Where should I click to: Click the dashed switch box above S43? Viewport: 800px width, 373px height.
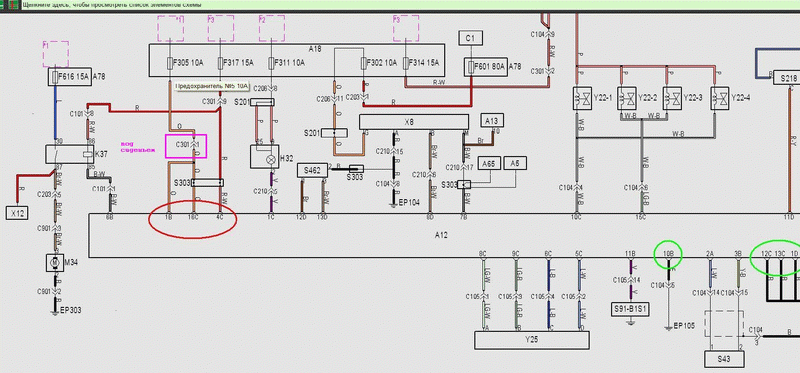tap(723, 324)
